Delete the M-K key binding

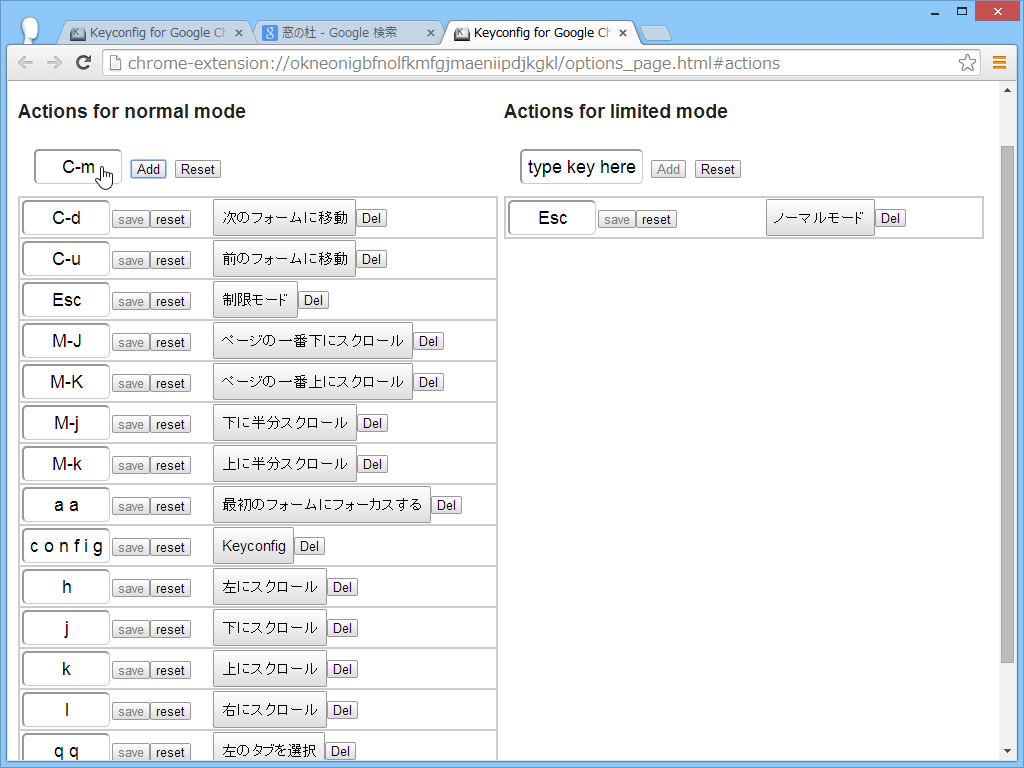[428, 383]
